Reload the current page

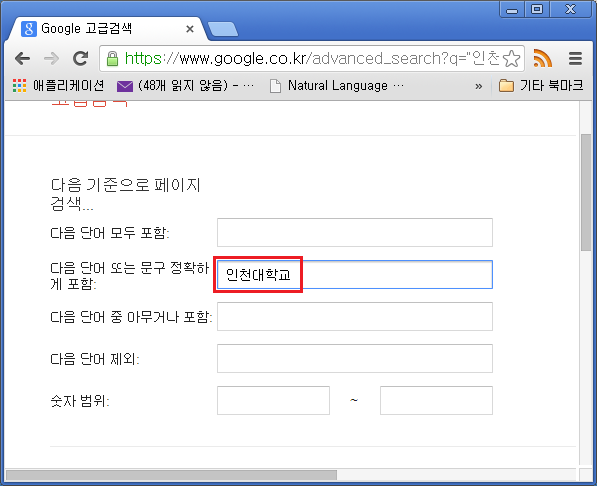(80, 58)
